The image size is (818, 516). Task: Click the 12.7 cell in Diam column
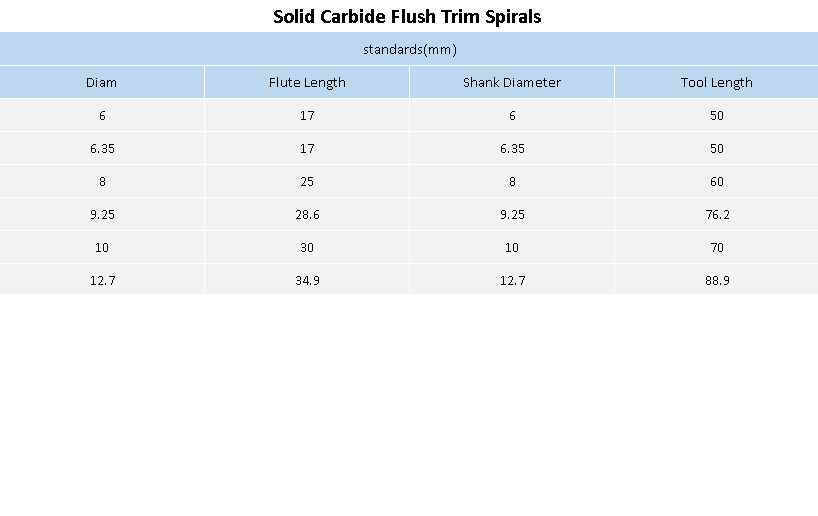(102, 280)
